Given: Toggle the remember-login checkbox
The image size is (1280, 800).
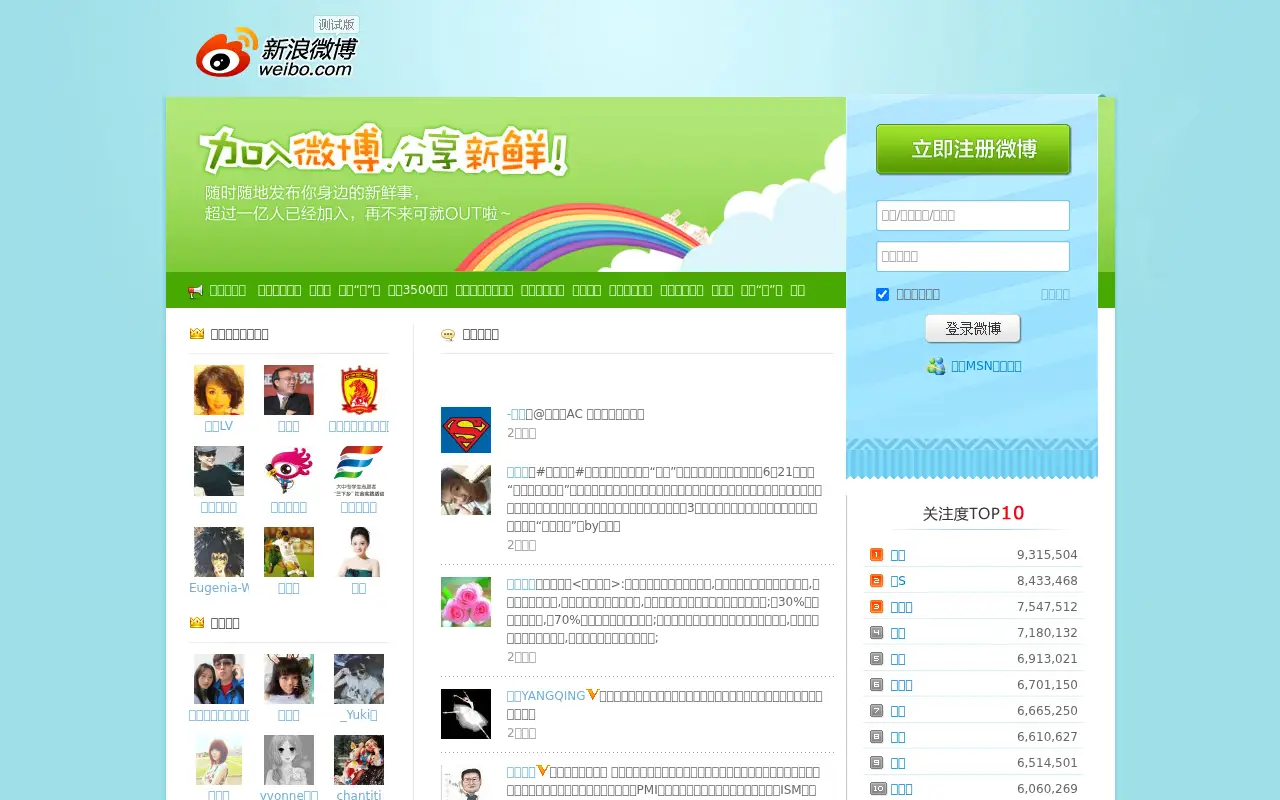Looking at the screenshot, I should (x=882, y=294).
